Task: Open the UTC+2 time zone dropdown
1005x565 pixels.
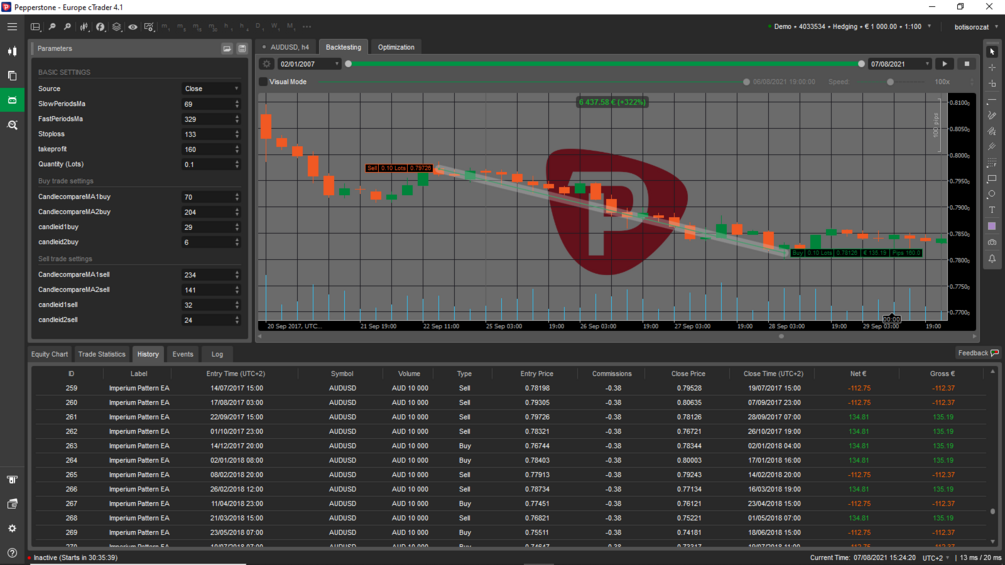Action: coord(936,558)
